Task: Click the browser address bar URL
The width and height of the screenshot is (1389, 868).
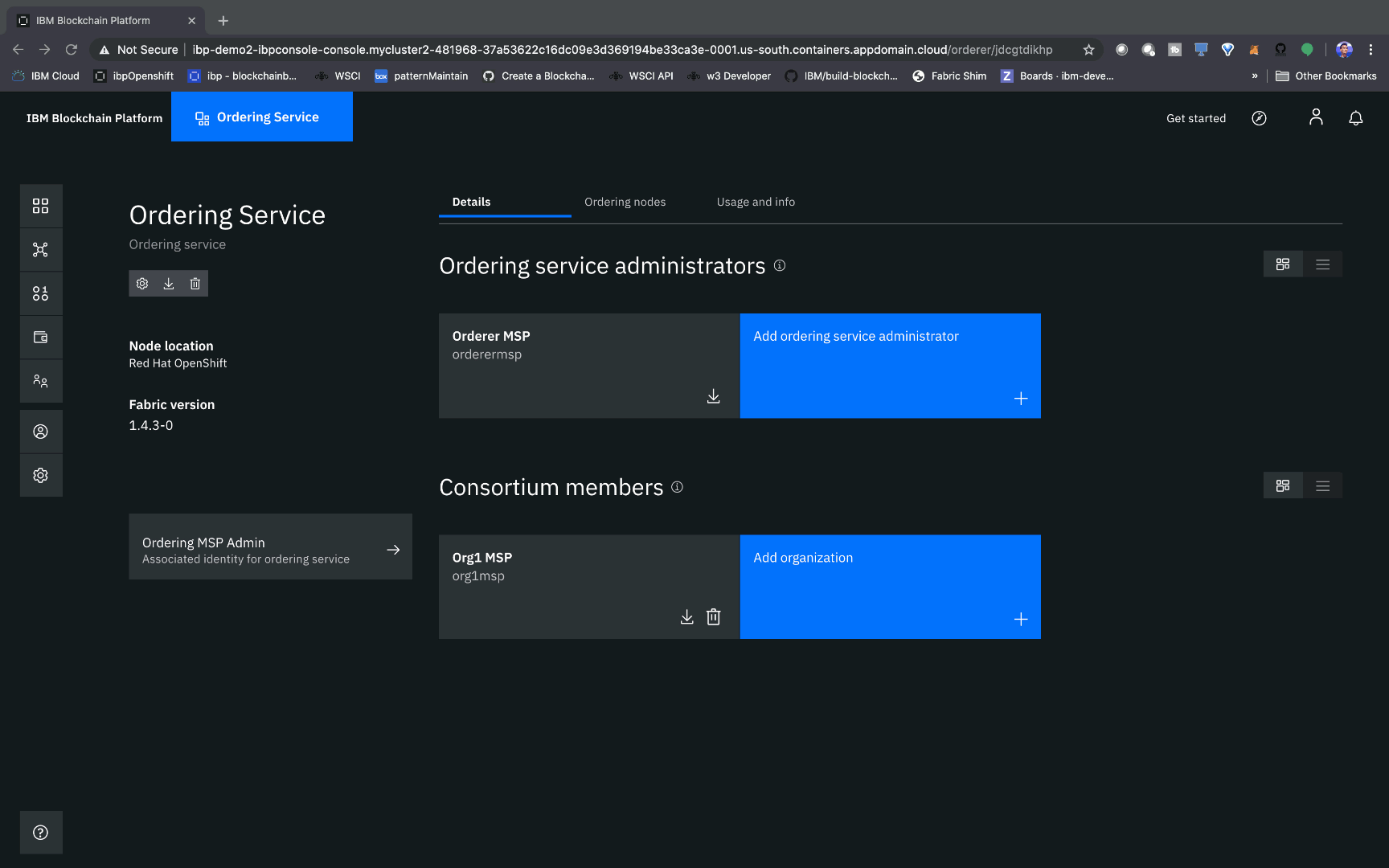Action: (x=622, y=50)
